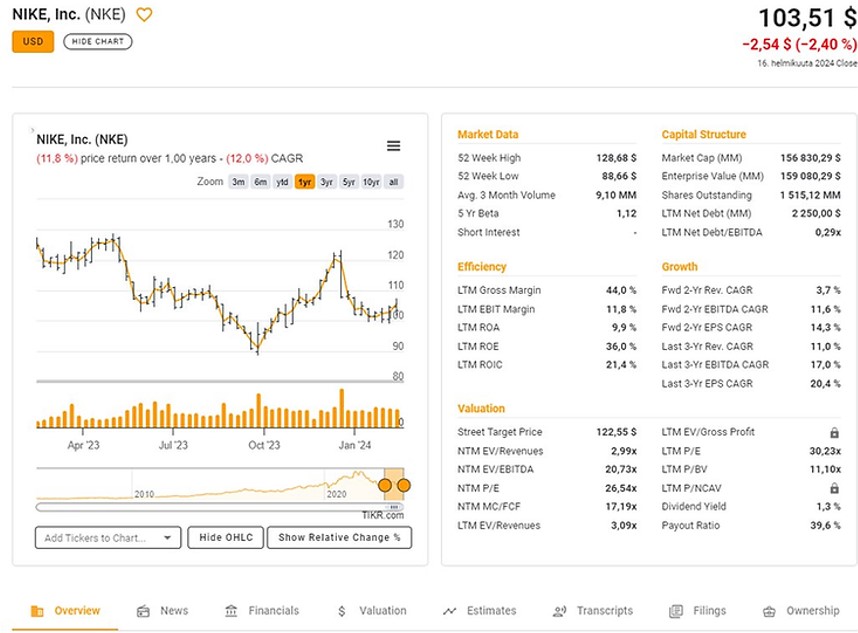The width and height of the screenshot is (858, 633).
Task: Open the Financials tab
Action: pyautogui.click(x=262, y=611)
